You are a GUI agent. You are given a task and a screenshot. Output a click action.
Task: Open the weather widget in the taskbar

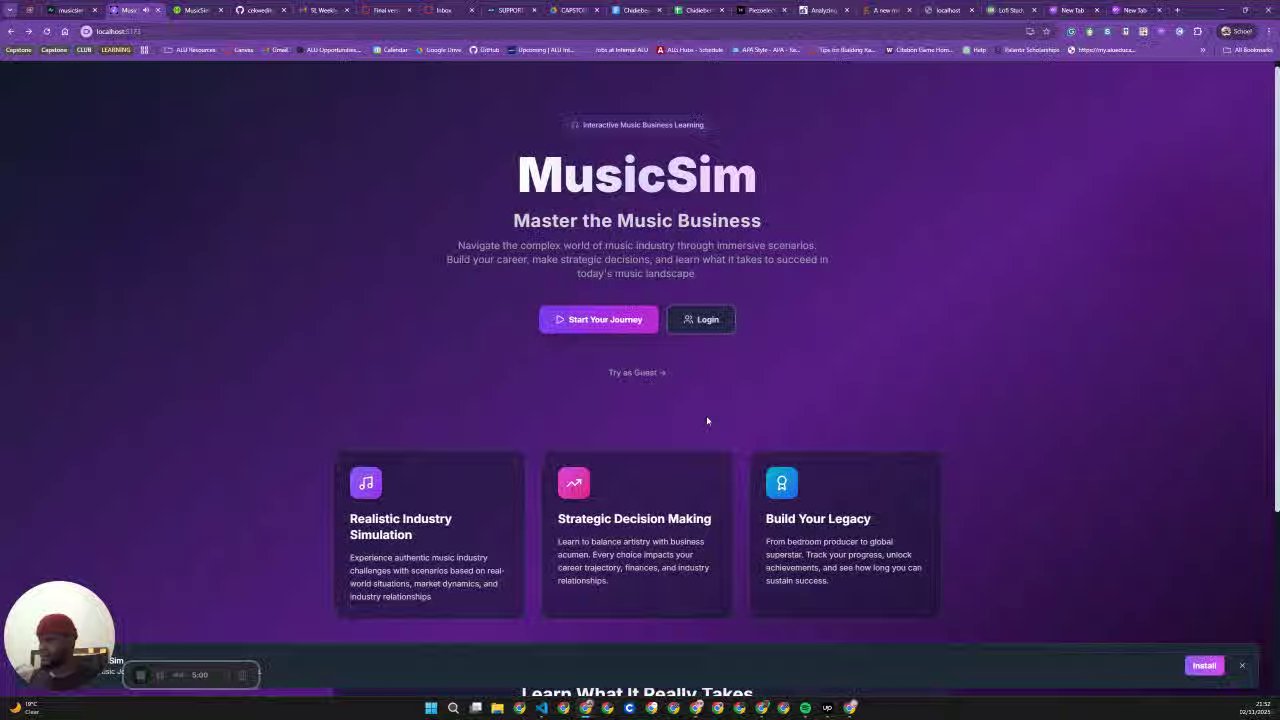pyautogui.click(x=23, y=708)
